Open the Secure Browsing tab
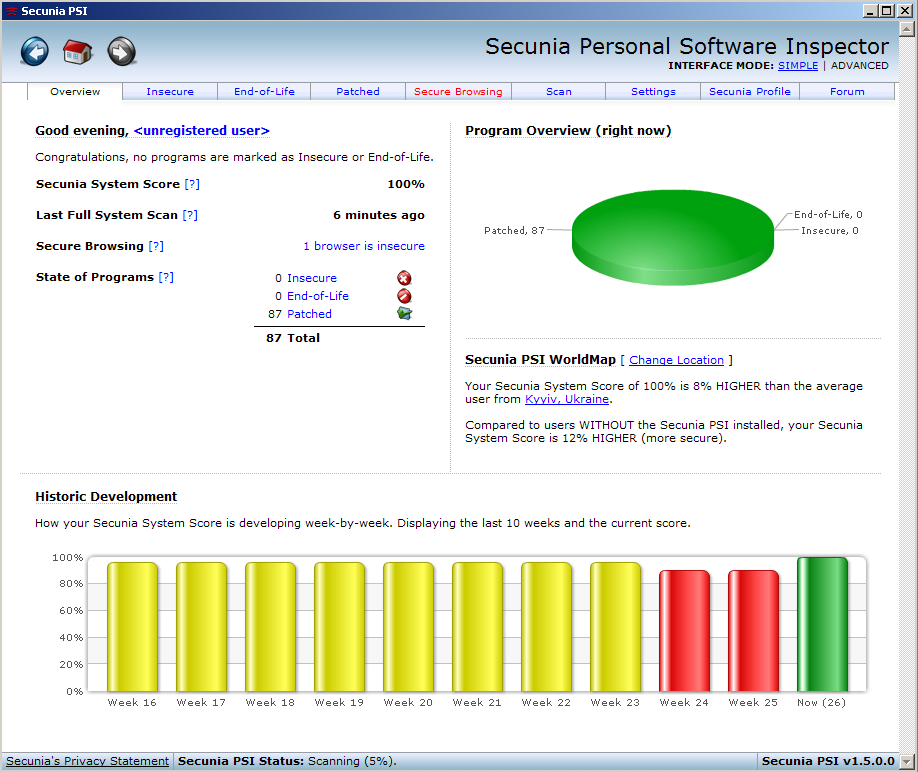Viewport: 918px width, 772px height. (x=458, y=91)
